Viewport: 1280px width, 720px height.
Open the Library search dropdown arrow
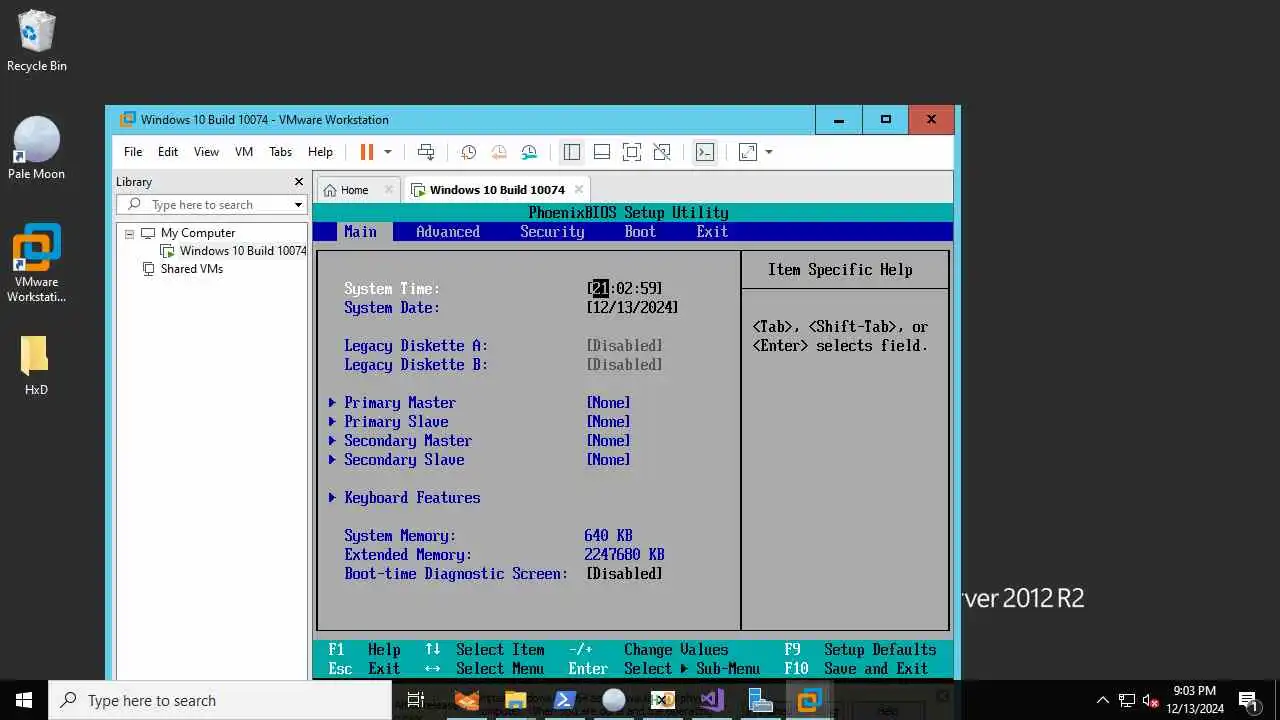point(298,205)
